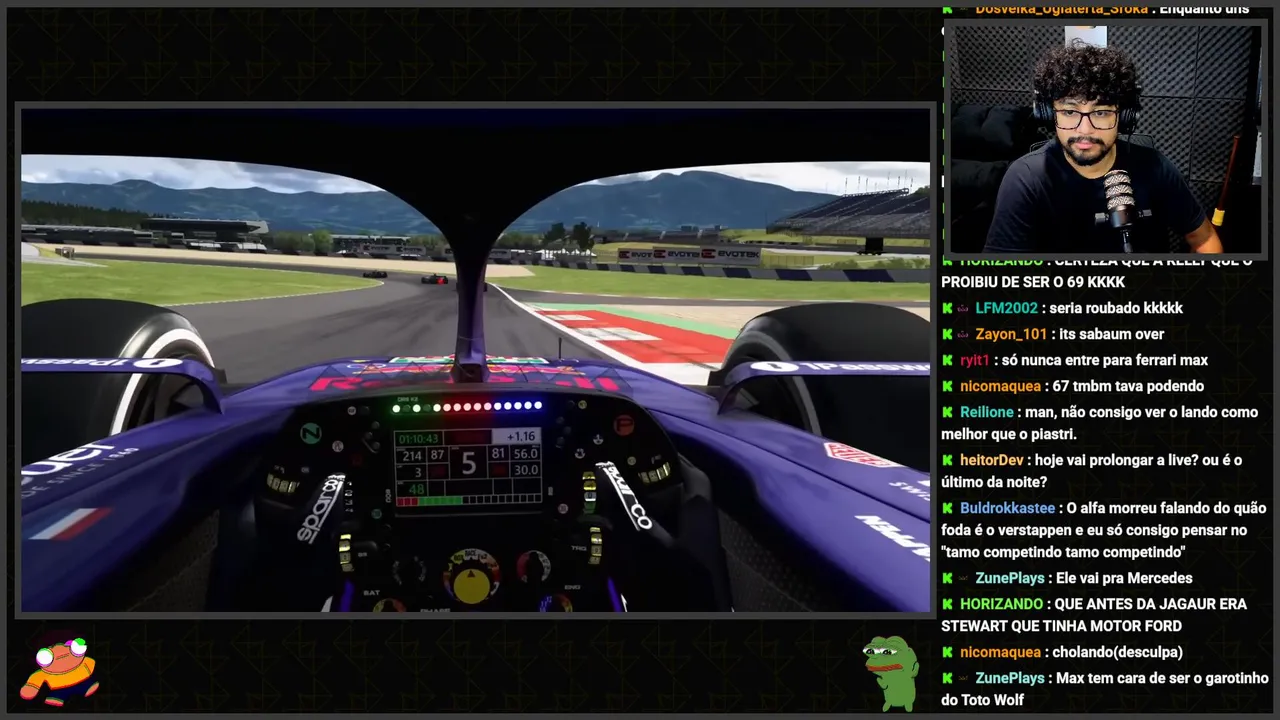Click the streamer webcam feed
Screen dimensions: 1280x720
[1105, 139]
